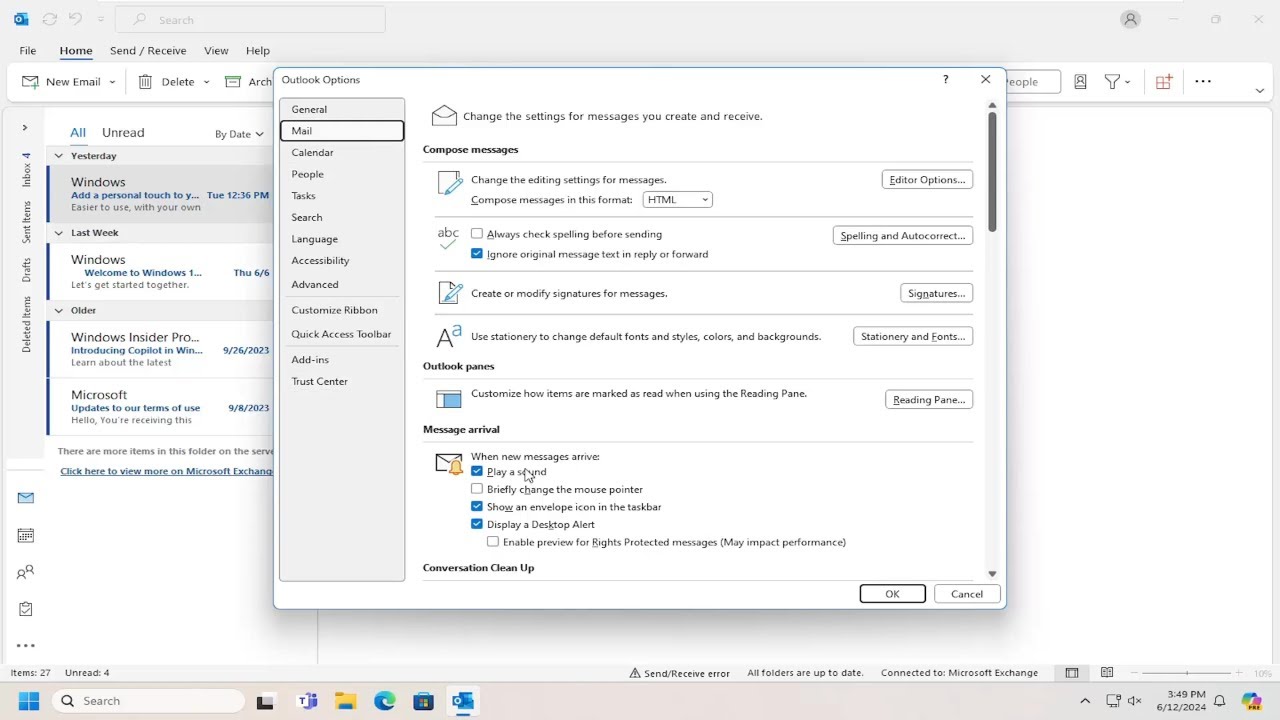Open the New Email compose icon
This screenshot has width=1280, height=720.
[31, 82]
